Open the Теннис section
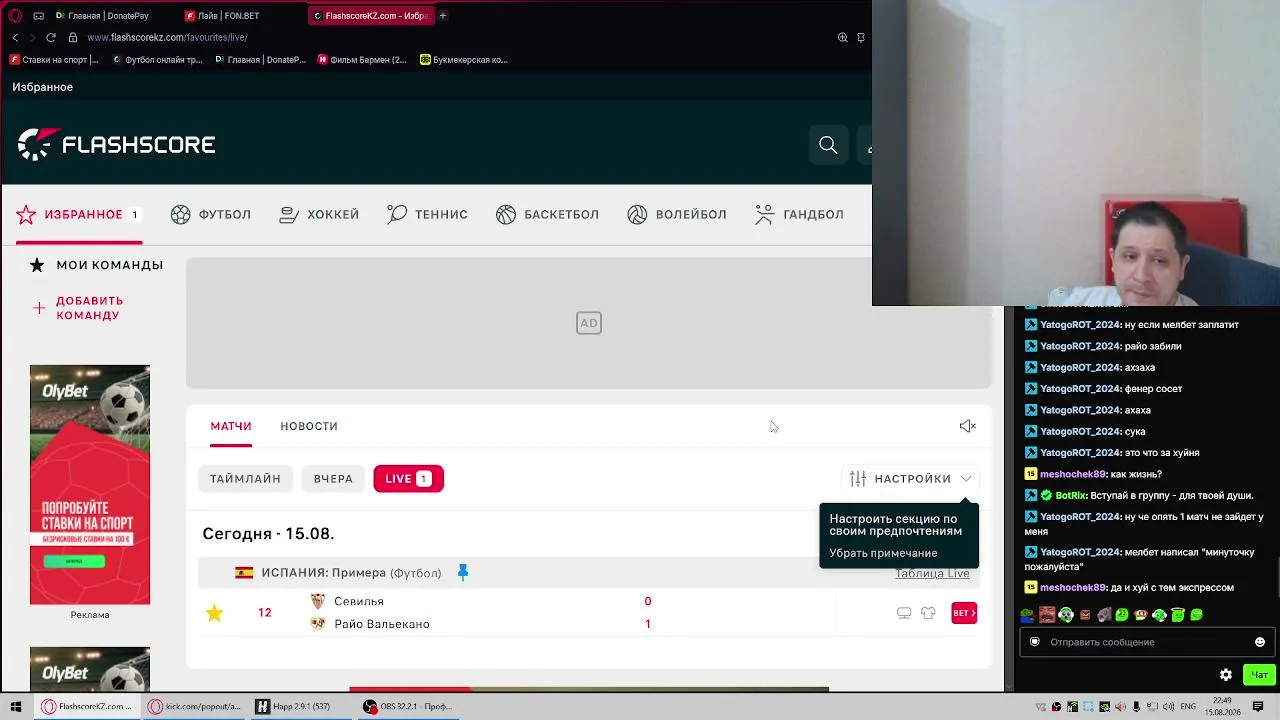Screen dimensions: 1280x720 427,214
